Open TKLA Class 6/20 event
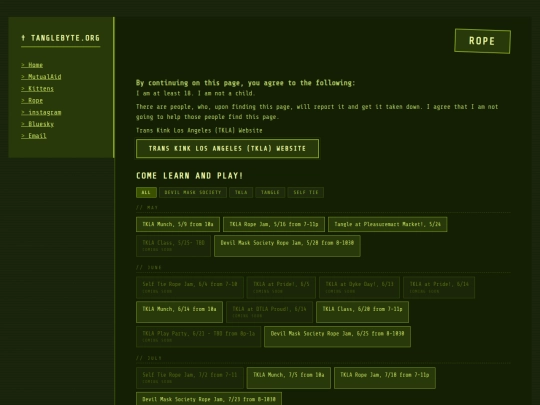The height and width of the screenshot is (405, 540). point(362,312)
